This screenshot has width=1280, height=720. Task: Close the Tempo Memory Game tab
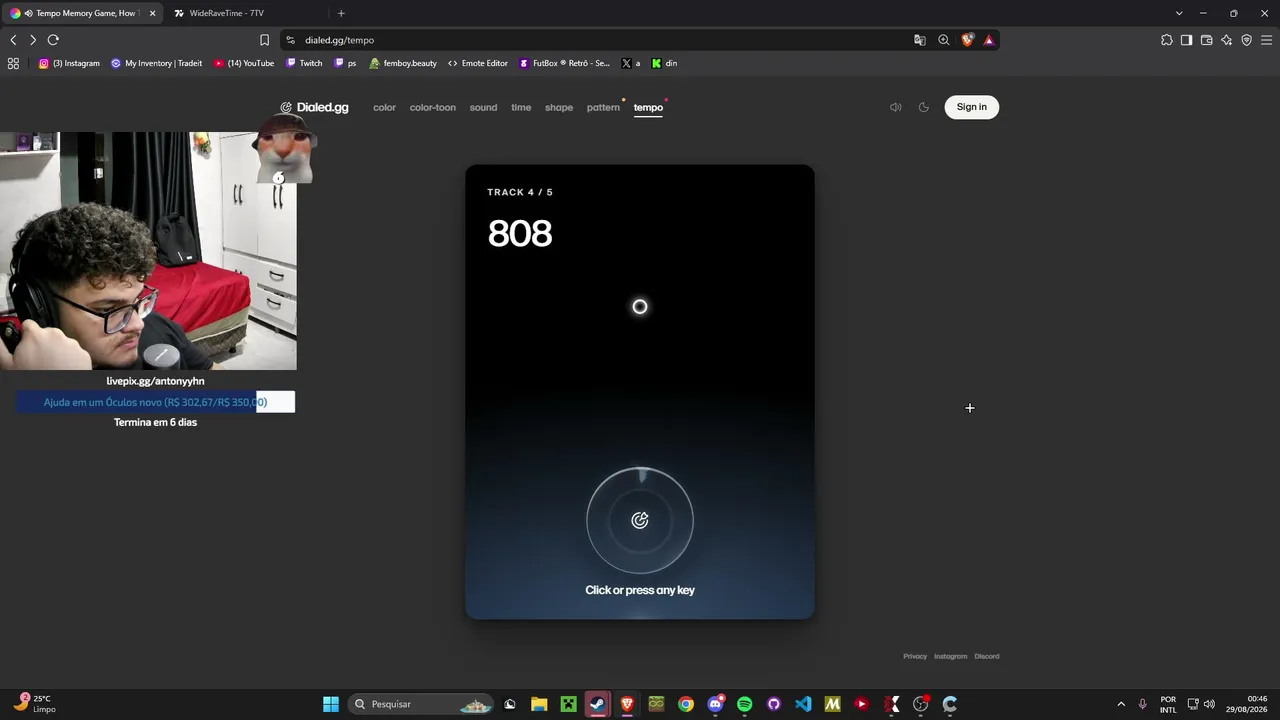[153, 13]
